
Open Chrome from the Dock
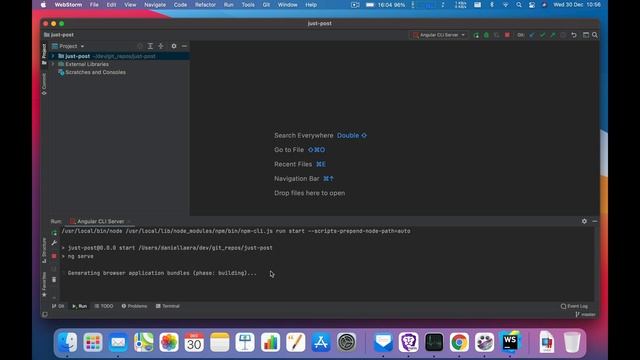tap(459, 342)
